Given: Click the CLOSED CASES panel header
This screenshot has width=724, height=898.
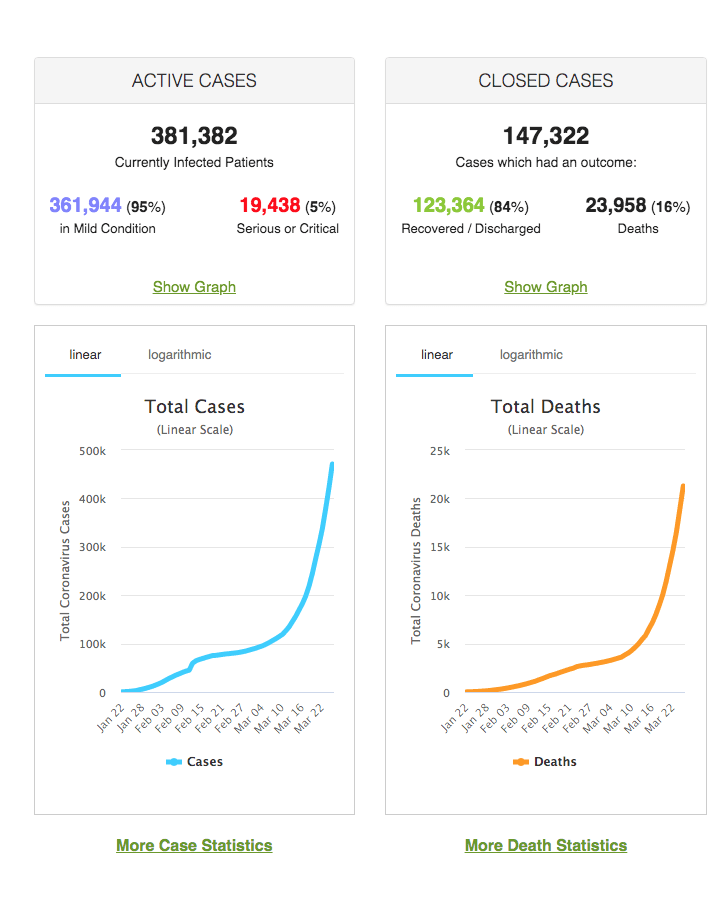Looking at the screenshot, I should point(545,81).
